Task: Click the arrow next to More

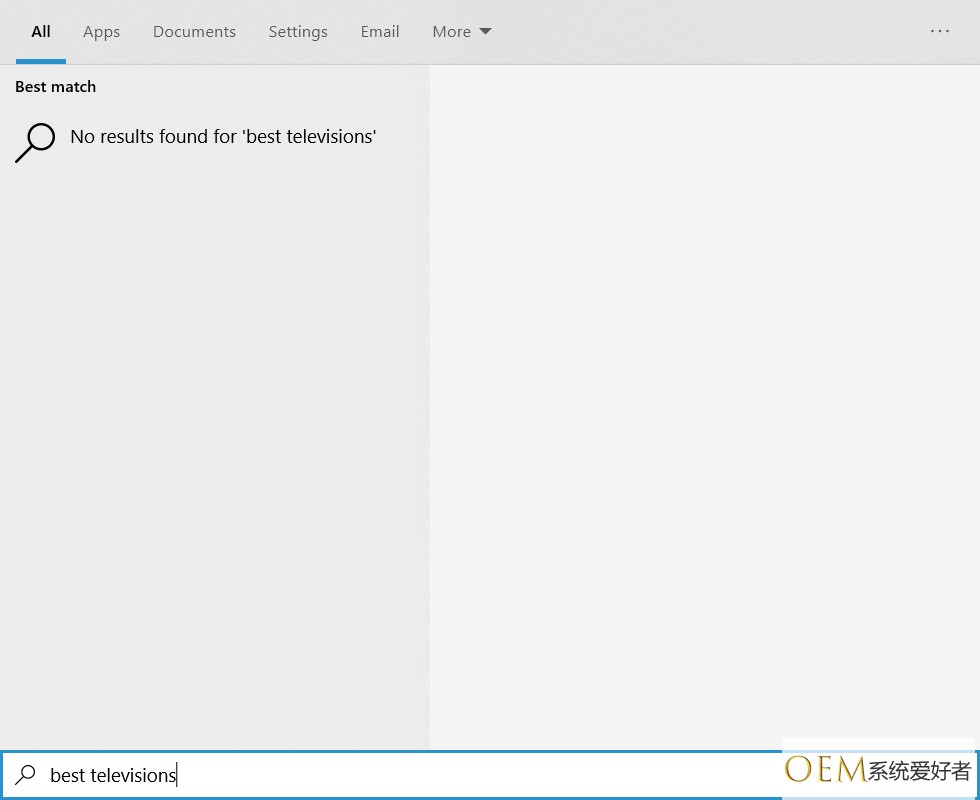Action: click(x=486, y=32)
